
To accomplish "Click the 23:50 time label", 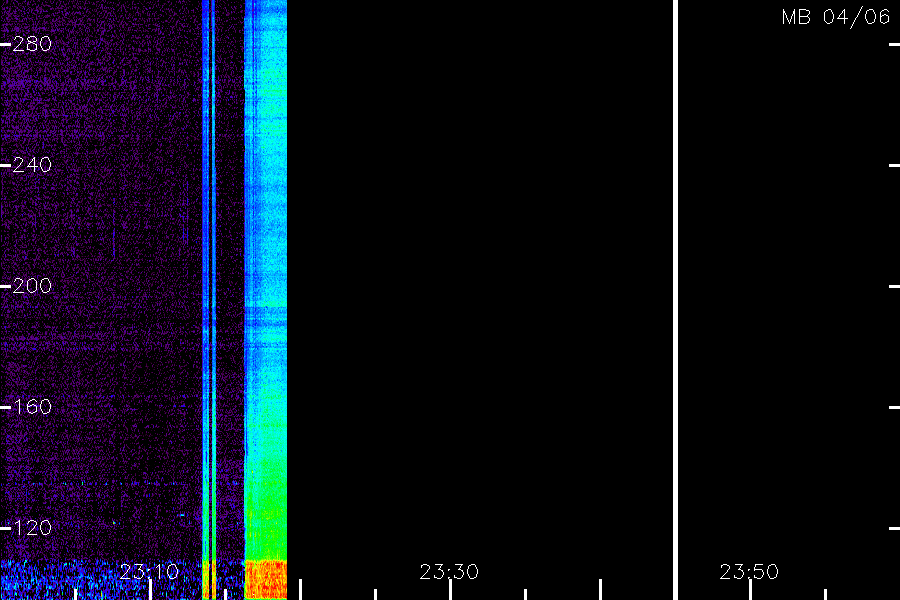I will (x=749, y=572).
